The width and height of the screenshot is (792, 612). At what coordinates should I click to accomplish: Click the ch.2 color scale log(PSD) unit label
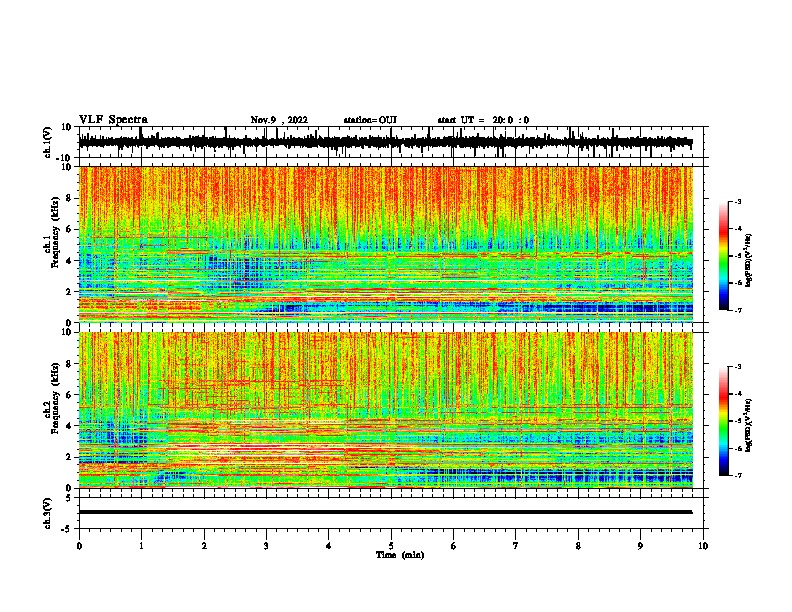(749, 425)
